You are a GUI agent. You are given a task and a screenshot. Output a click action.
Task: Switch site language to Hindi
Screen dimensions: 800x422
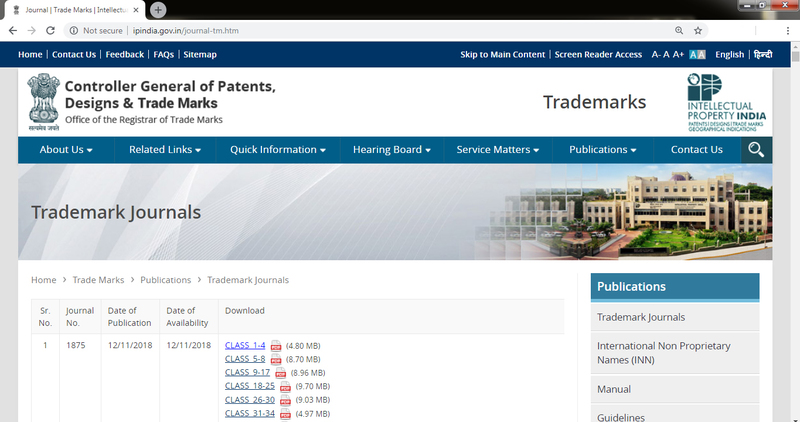pos(762,54)
